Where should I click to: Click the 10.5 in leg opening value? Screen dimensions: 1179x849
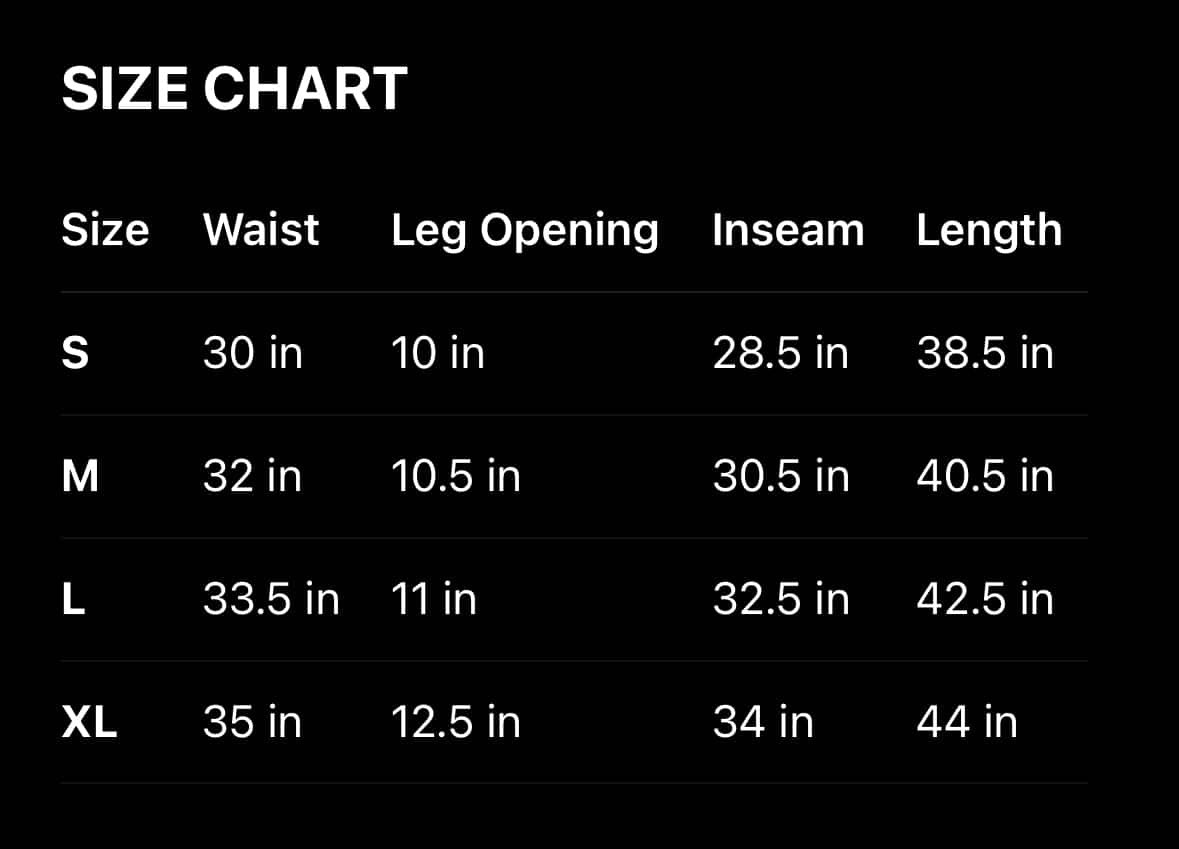pyautogui.click(x=455, y=477)
